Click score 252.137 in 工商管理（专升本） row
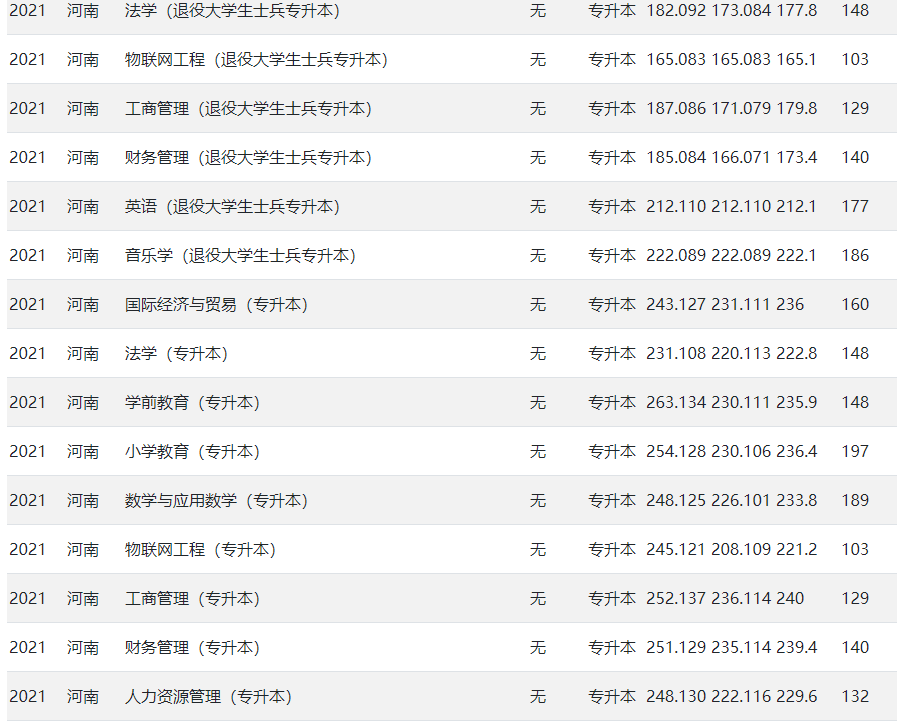The image size is (899, 724). pyautogui.click(x=676, y=598)
